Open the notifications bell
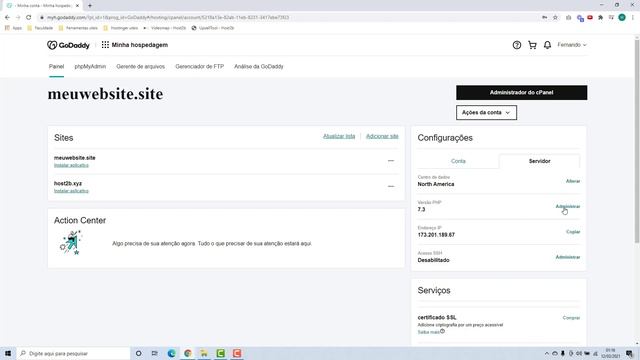The image size is (640, 360). [547, 45]
